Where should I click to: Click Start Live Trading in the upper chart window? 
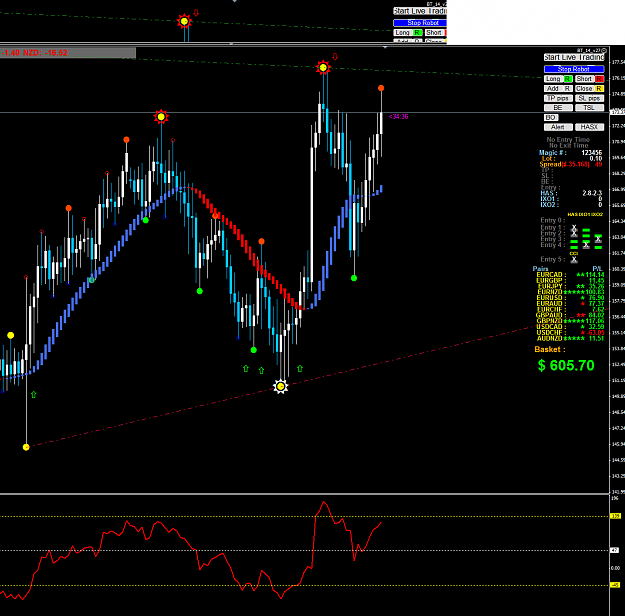coord(420,11)
